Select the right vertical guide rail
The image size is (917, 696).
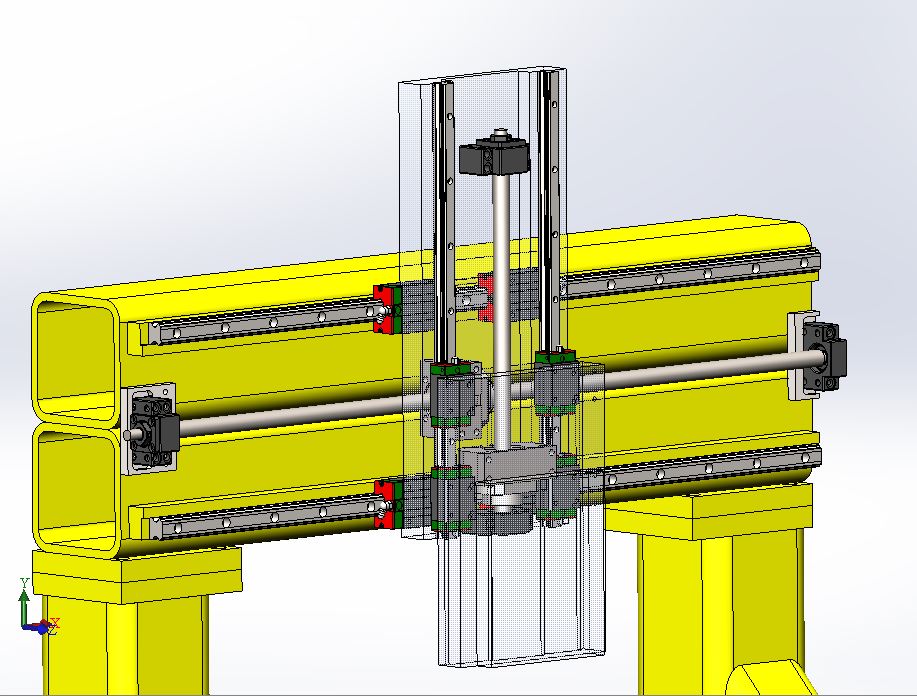point(549,211)
